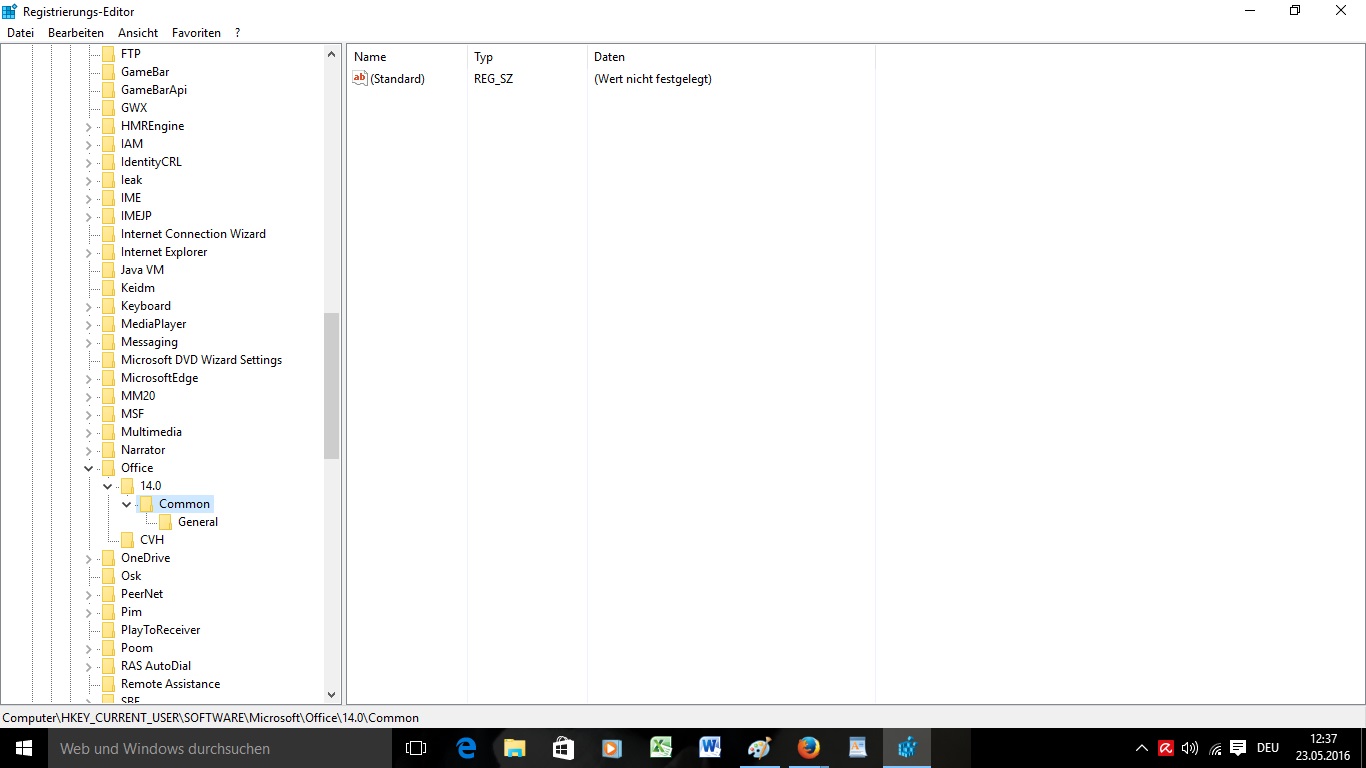Select the FTP folder icon
The image size is (1366, 768).
coord(108,54)
